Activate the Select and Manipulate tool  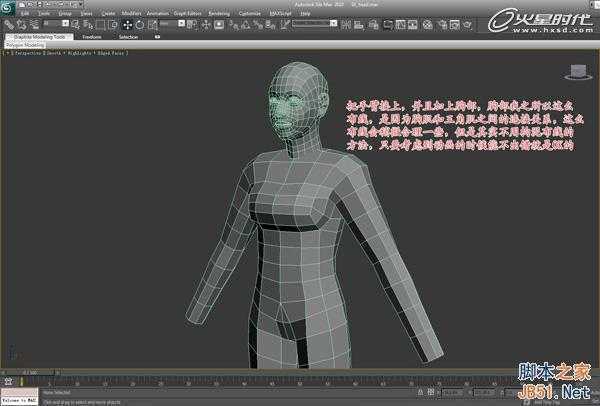(x=206, y=25)
